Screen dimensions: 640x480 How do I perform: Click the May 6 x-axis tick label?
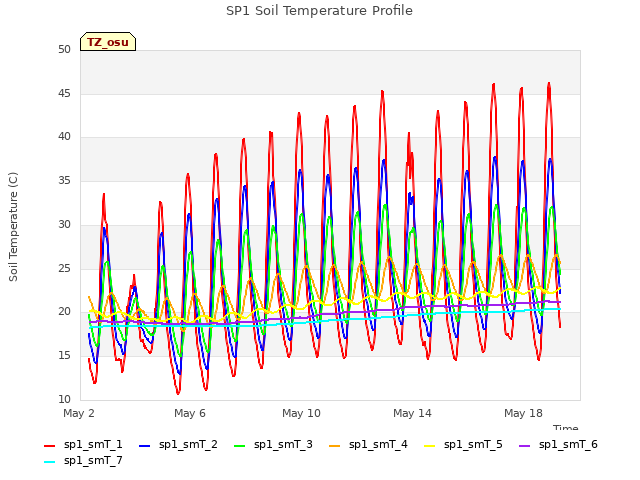point(190,413)
